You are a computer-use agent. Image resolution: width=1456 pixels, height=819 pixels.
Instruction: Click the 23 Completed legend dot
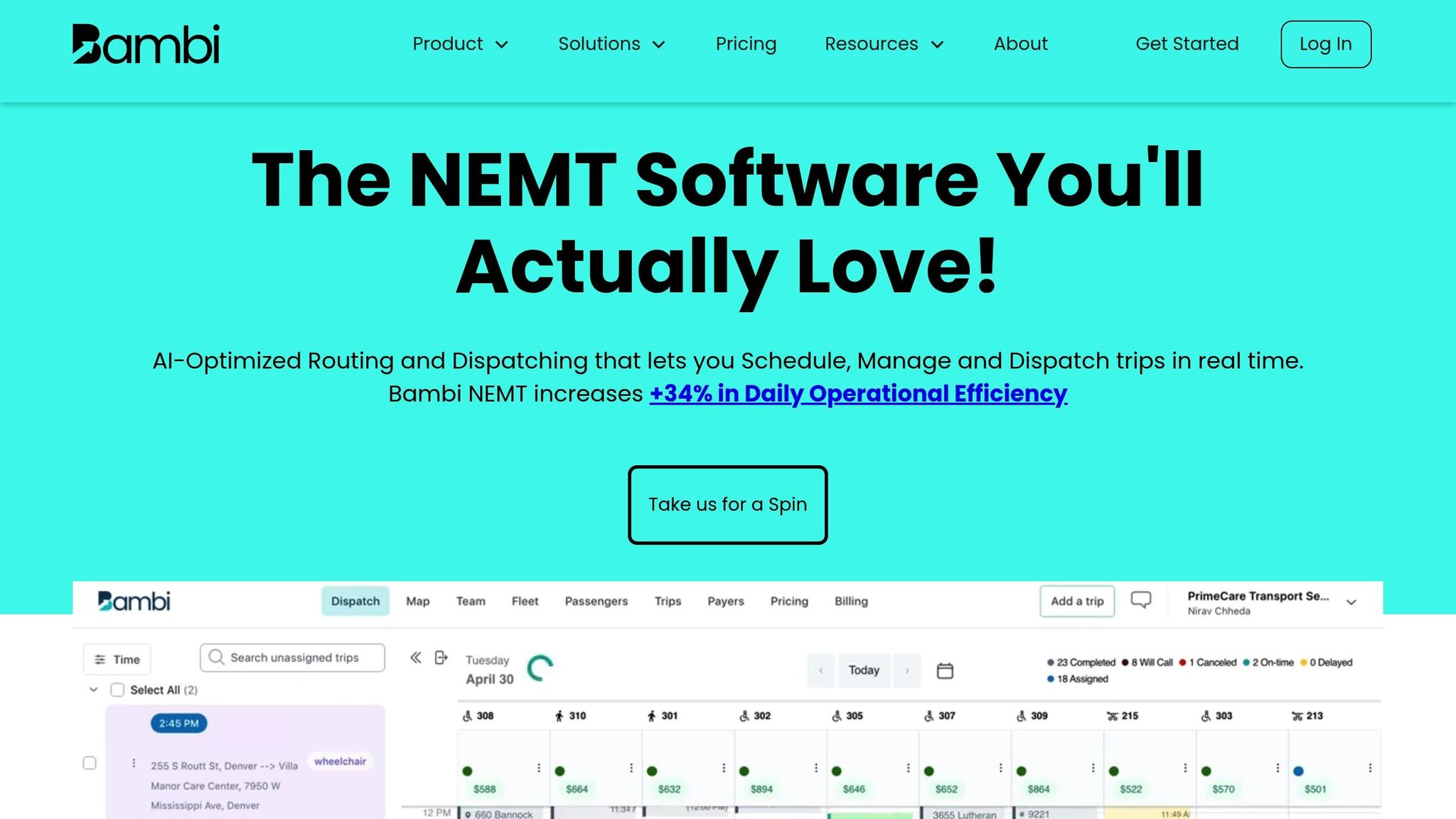pyautogui.click(x=1050, y=663)
